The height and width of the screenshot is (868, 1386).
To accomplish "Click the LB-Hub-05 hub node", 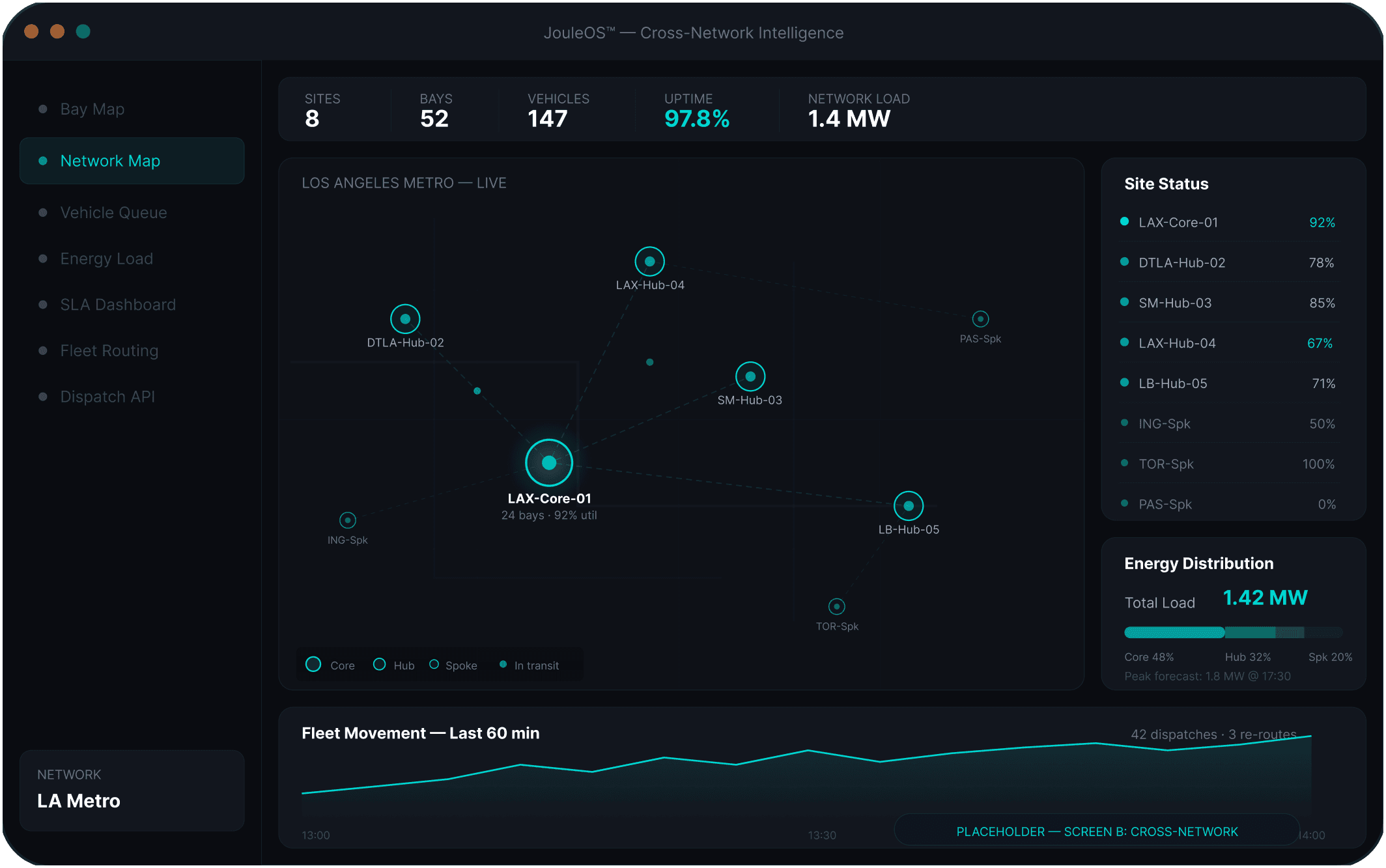I will pyautogui.click(x=909, y=506).
